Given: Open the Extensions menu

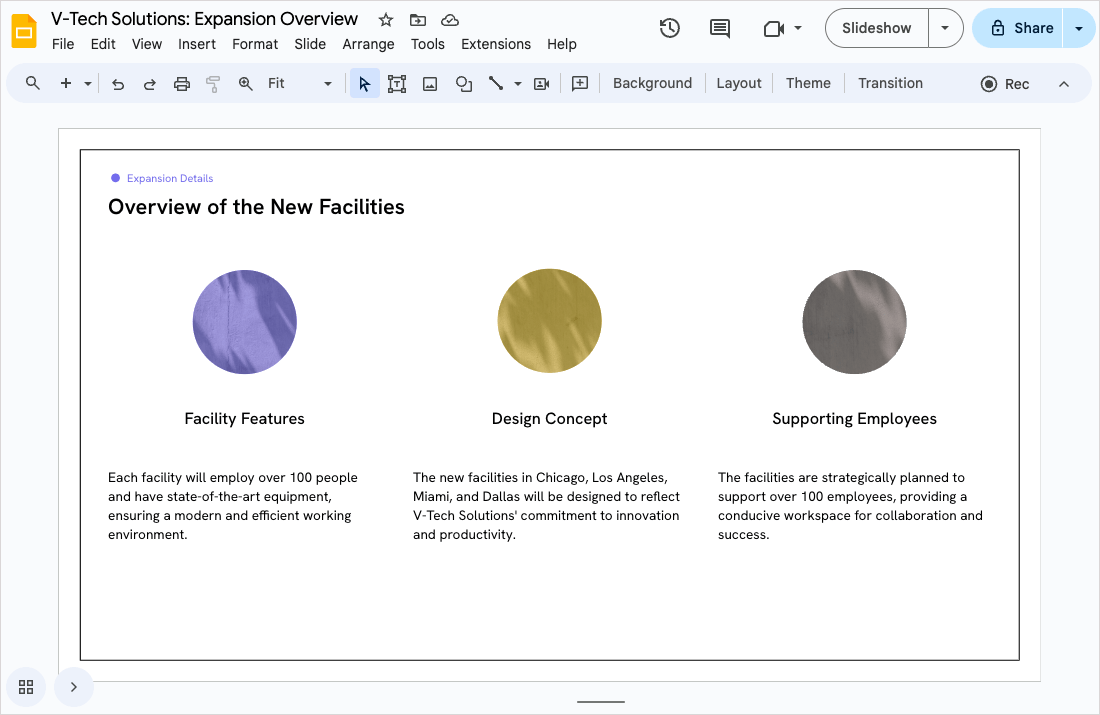Looking at the screenshot, I should 496,44.
